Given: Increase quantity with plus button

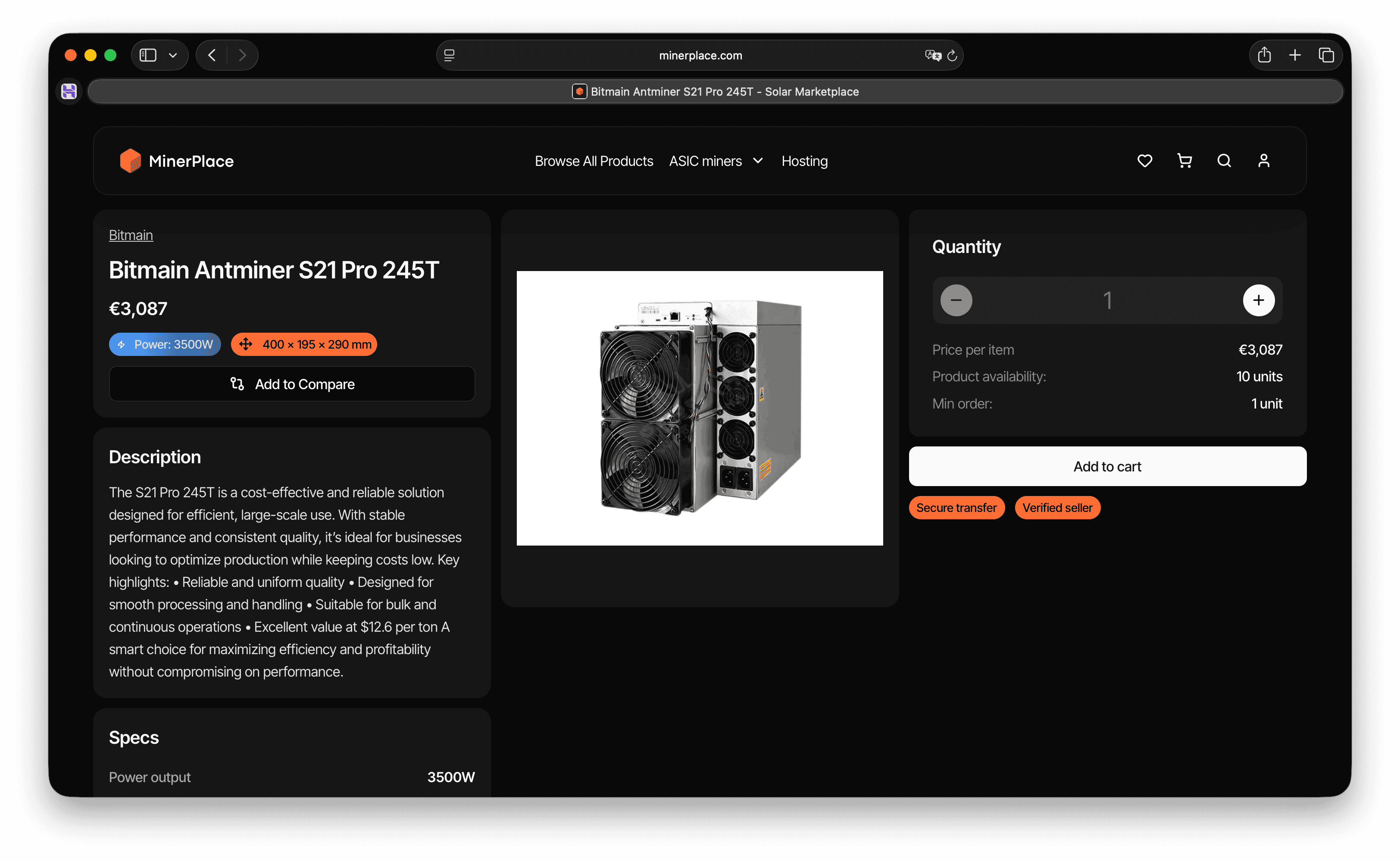Looking at the screenshot, I should pos(1258,300).
